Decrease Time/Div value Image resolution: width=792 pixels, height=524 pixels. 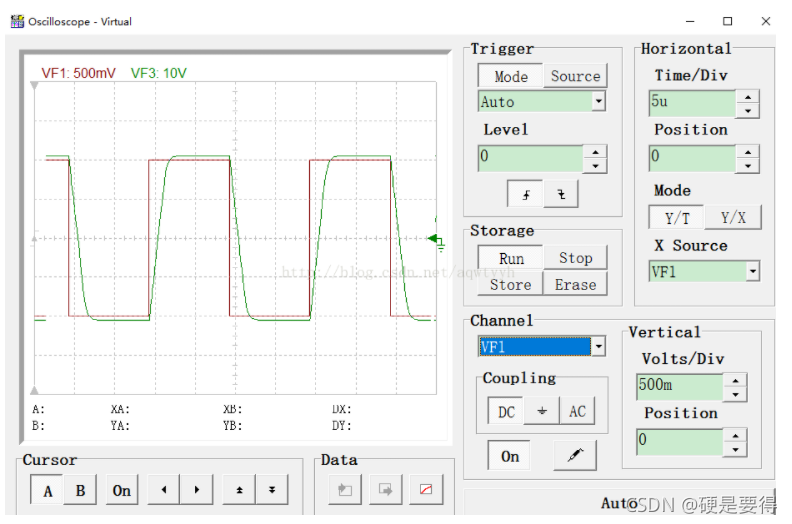tap(748, 111)
